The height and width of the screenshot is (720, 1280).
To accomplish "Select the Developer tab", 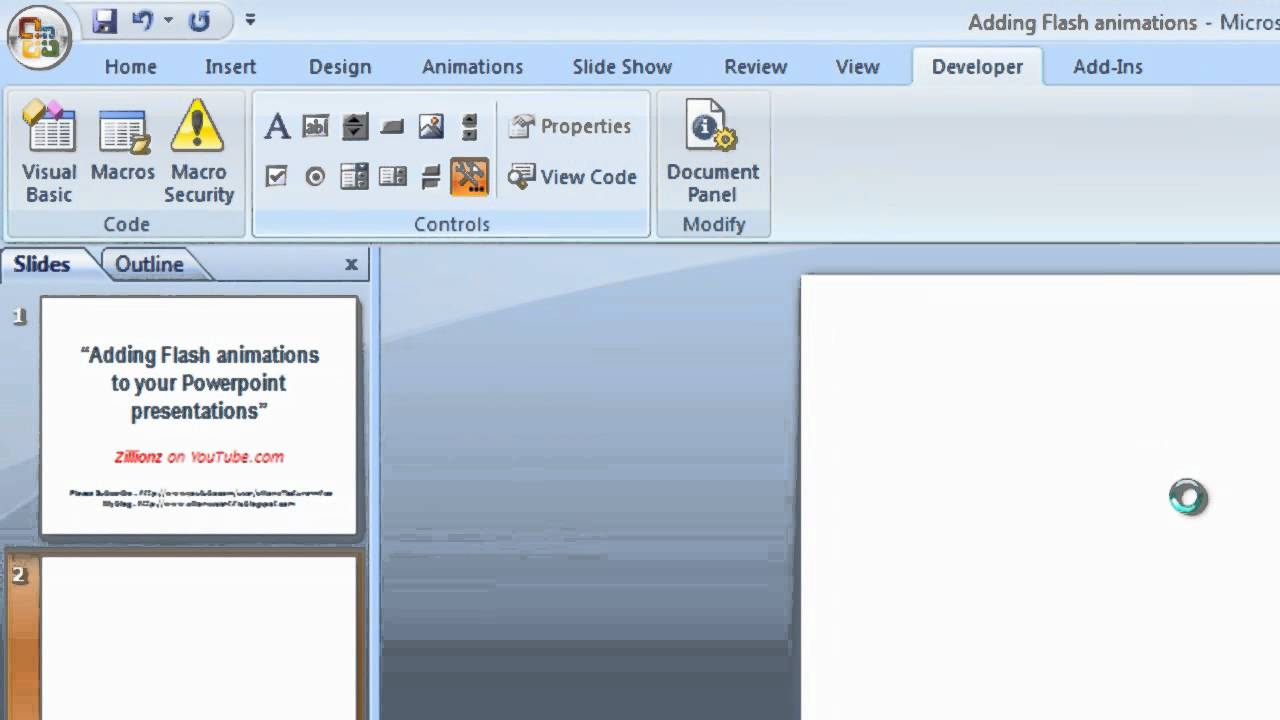I will [x=977, y=67].
